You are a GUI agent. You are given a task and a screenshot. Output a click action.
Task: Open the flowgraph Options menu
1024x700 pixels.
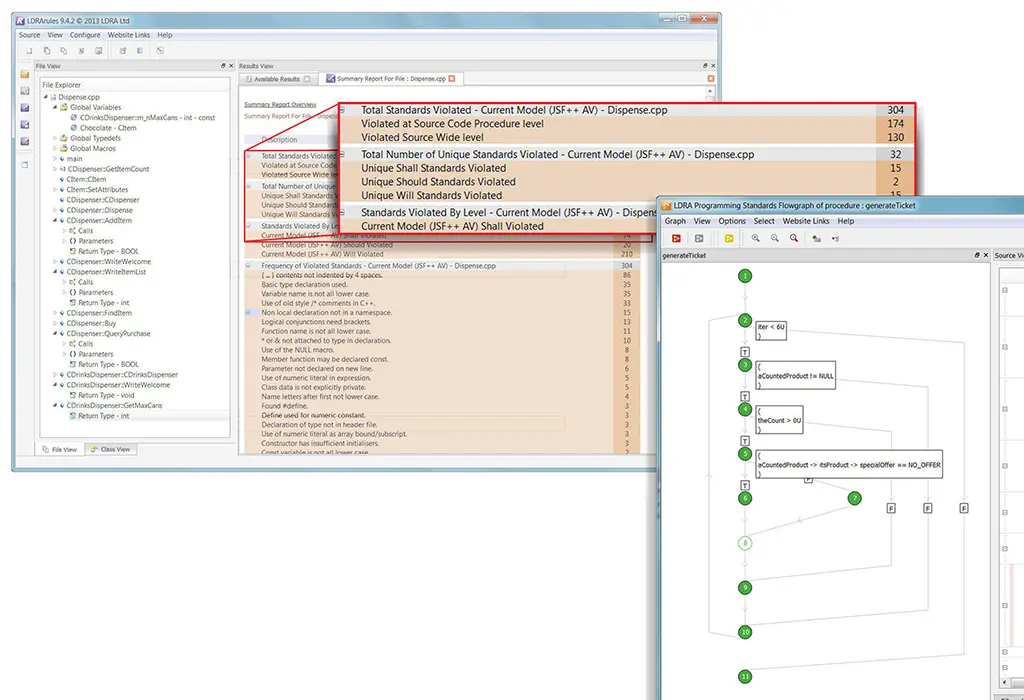coord(732,221)
